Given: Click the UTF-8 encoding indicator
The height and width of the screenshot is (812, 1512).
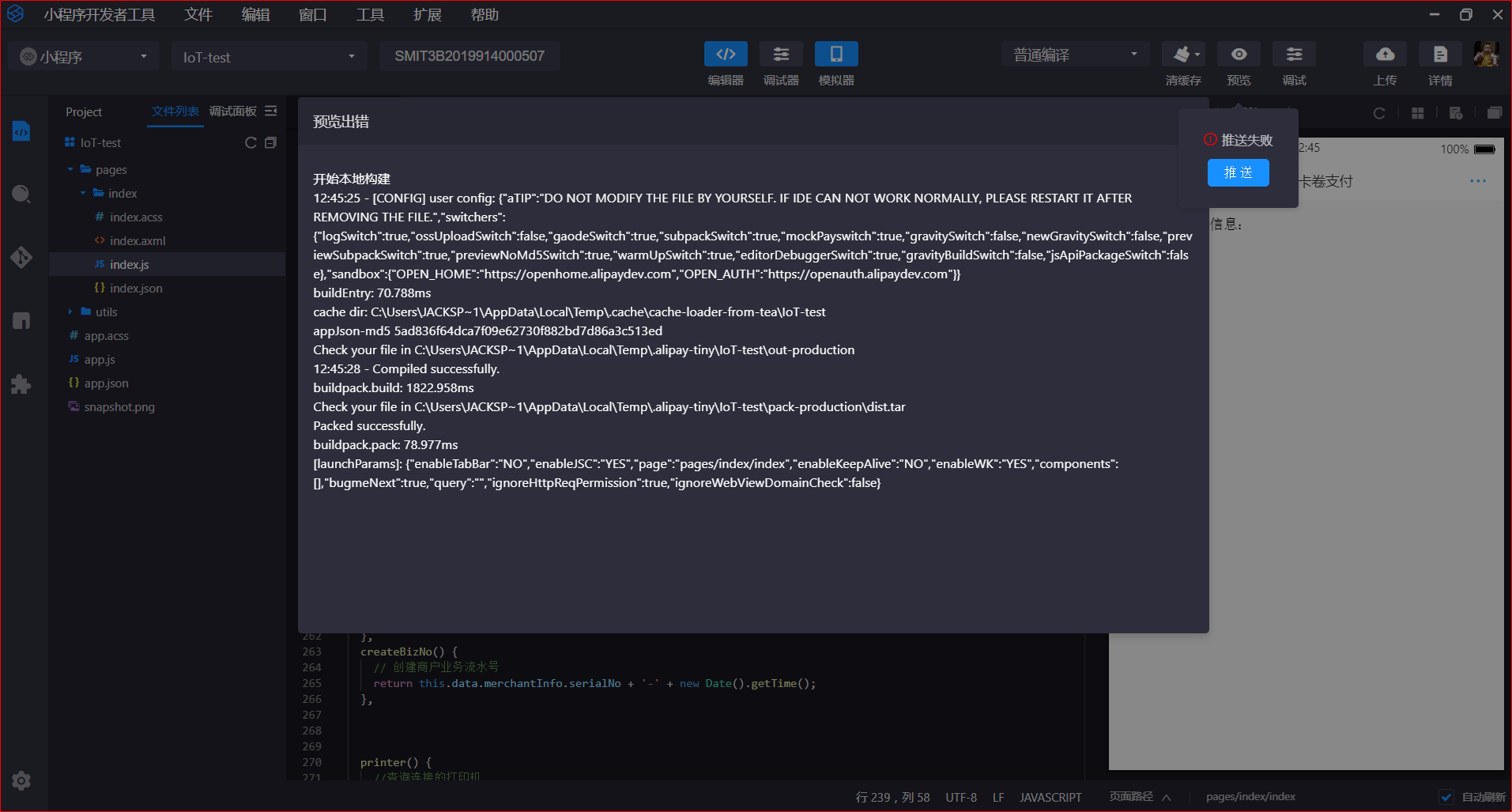Looking at the screenshot, I should (961, 797).
